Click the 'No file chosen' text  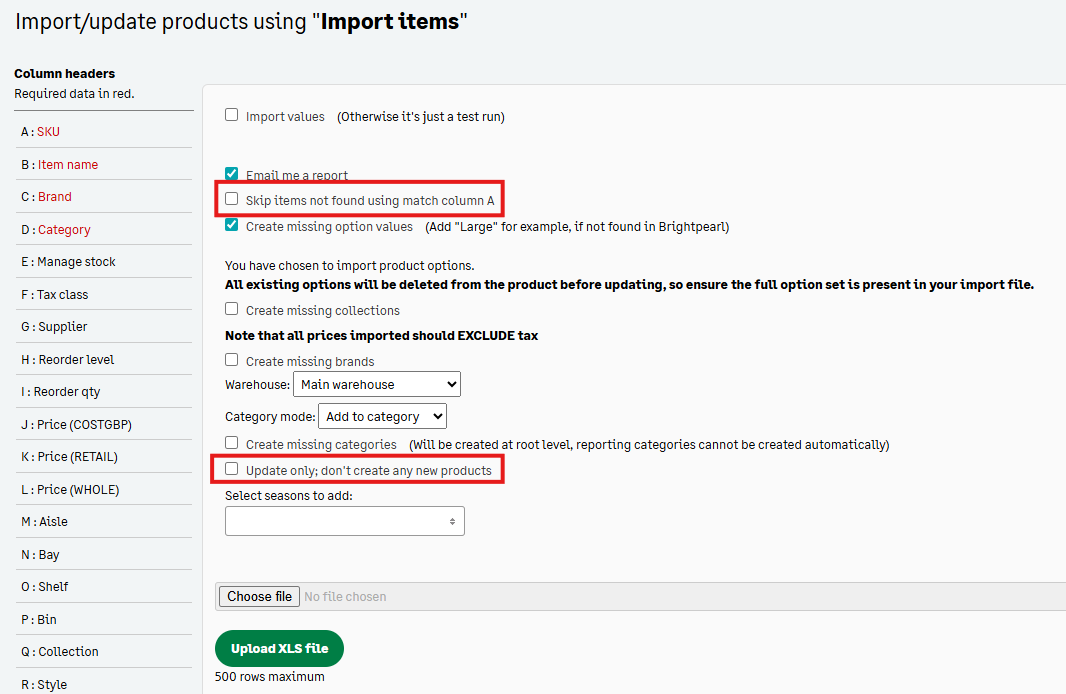pyautogui.click(x=345, y=597)
